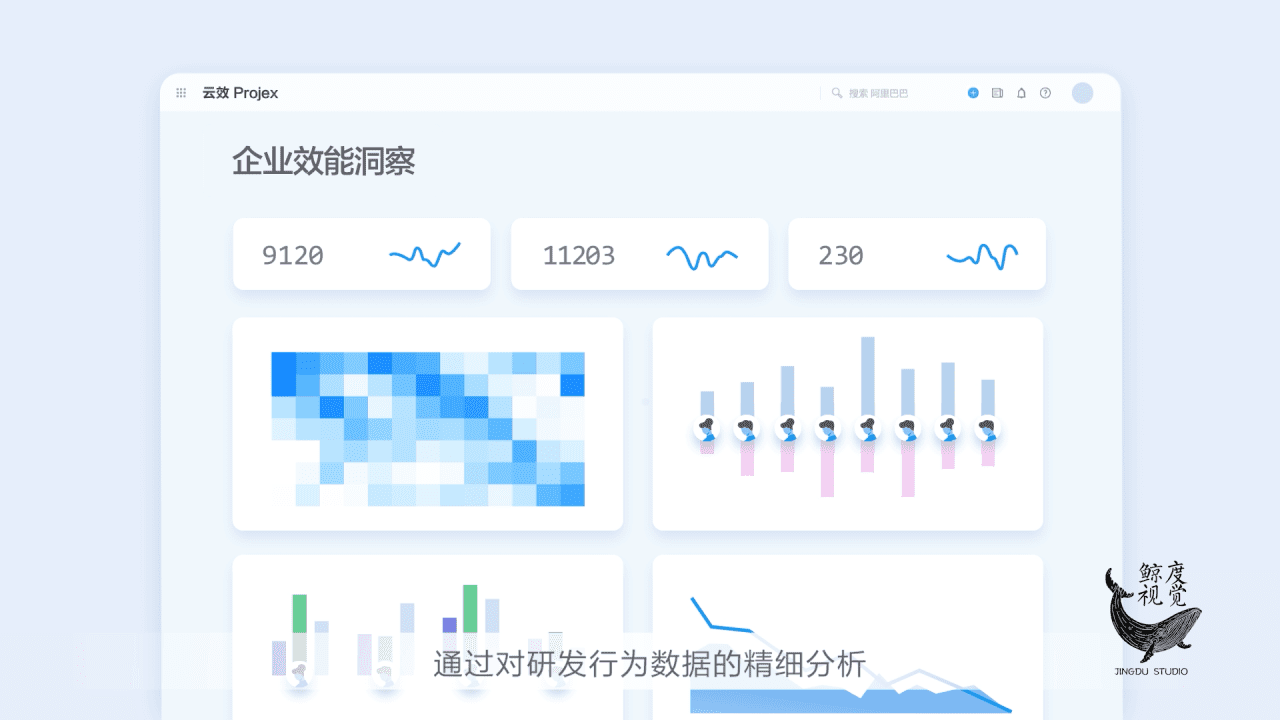This screenshot has width=1280, height=720.
Task: Open the notifications bell icon
Action: tap(1021, 93)
